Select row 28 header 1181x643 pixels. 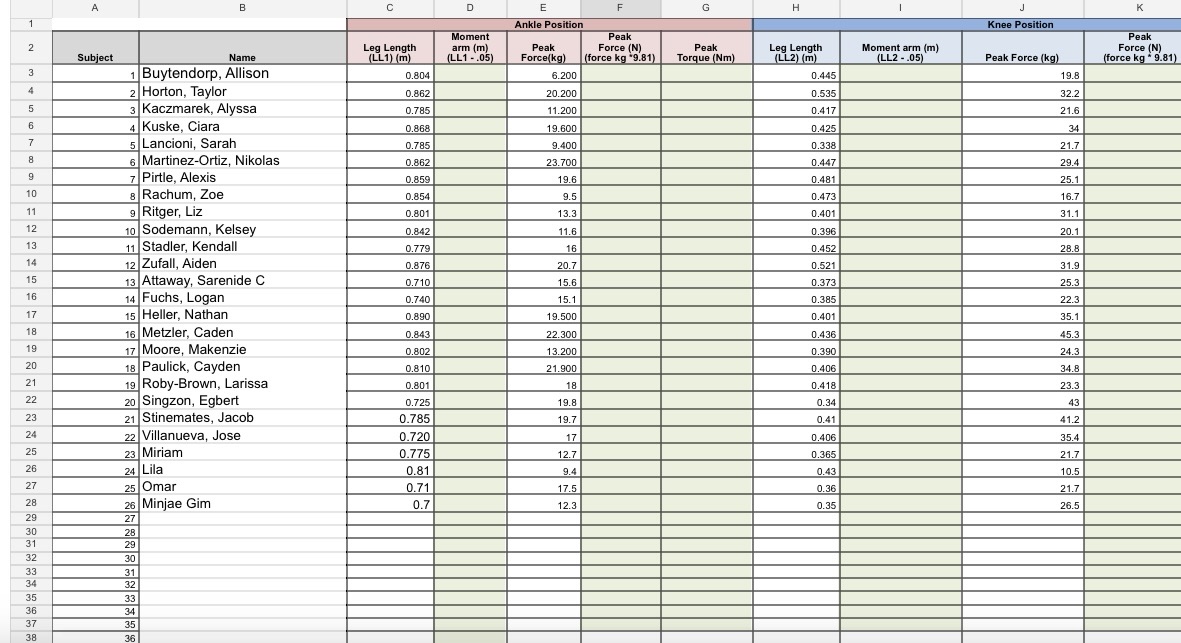(x=31, y=503)
